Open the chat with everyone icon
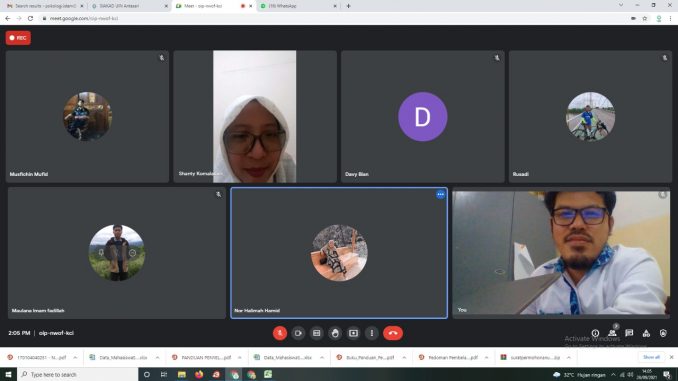678x381 pixels. tap(629, 333)
